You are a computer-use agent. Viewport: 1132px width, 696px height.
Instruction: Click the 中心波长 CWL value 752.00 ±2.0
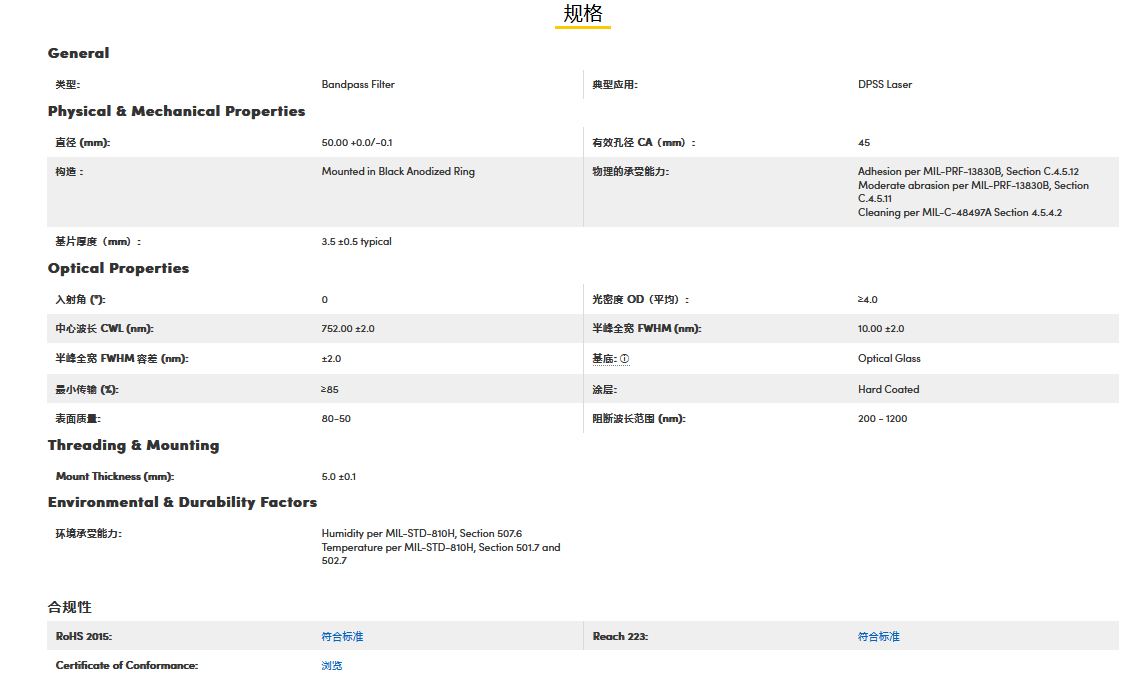point(348,328)
